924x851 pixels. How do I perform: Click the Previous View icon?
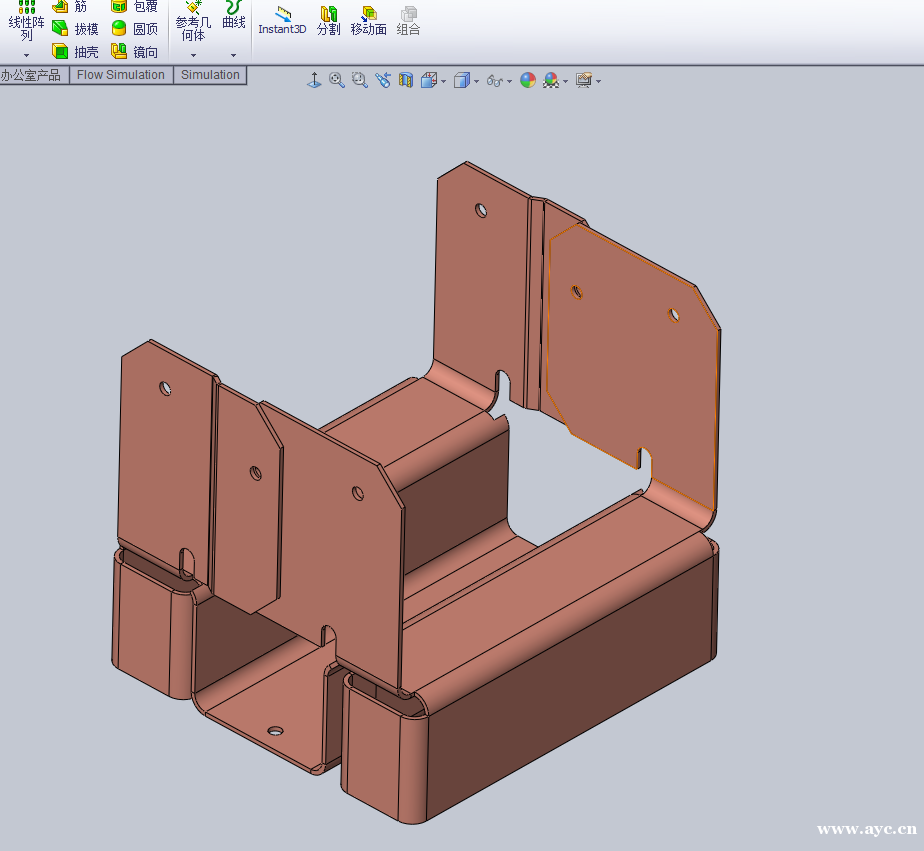coord(383,80)
